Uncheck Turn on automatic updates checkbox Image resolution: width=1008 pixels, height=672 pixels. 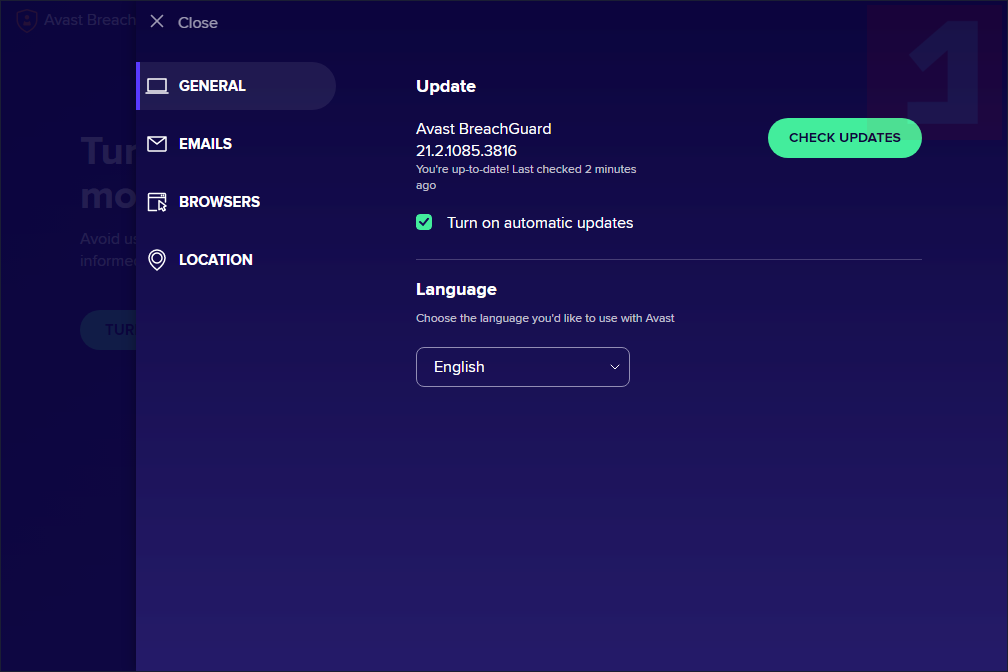pos(424,222)
